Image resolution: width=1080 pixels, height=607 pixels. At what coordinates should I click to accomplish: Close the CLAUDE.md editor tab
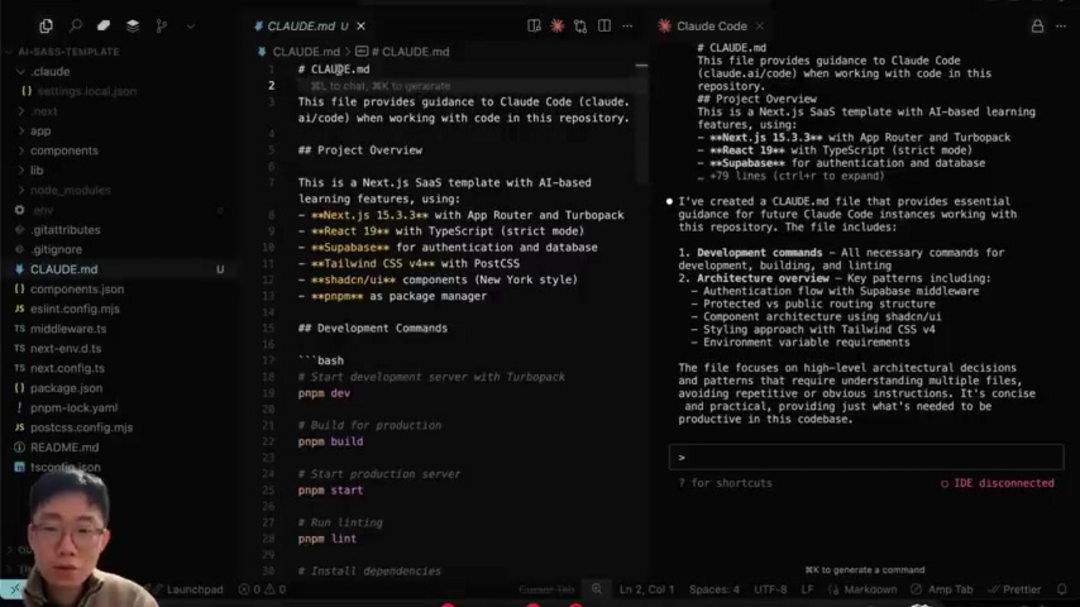coord(361,26)
